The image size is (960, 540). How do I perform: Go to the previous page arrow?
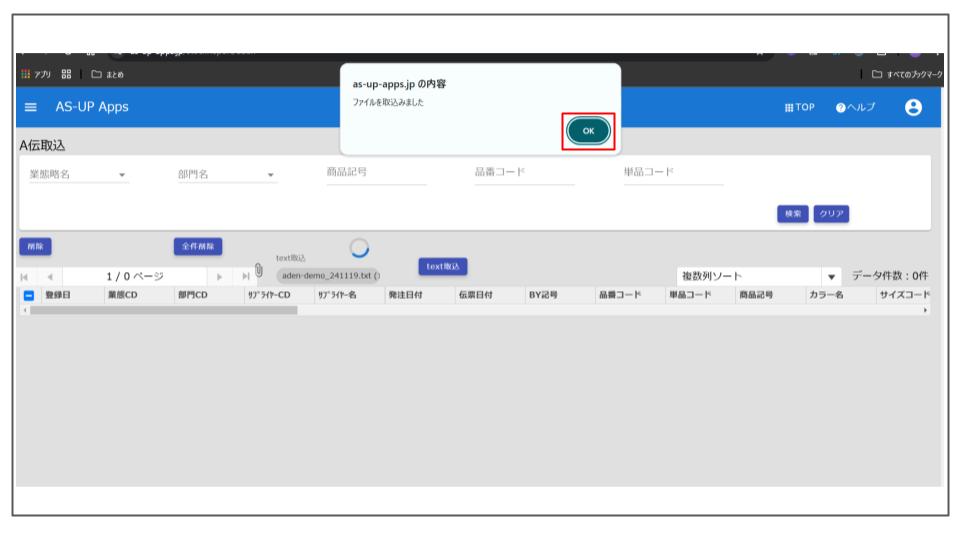48,275
